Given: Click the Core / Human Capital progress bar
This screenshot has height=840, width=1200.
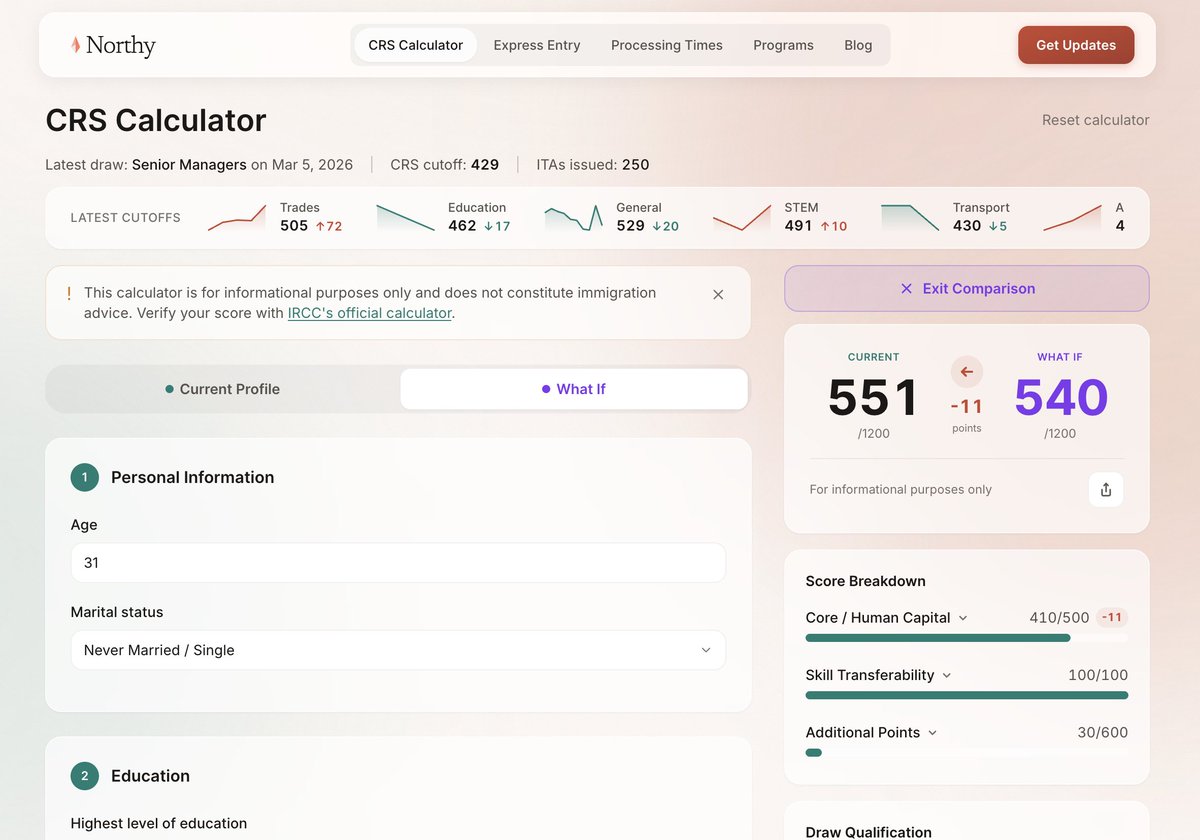Looking at the screenshot, I should pyautogui.click(x=967, y=638).
